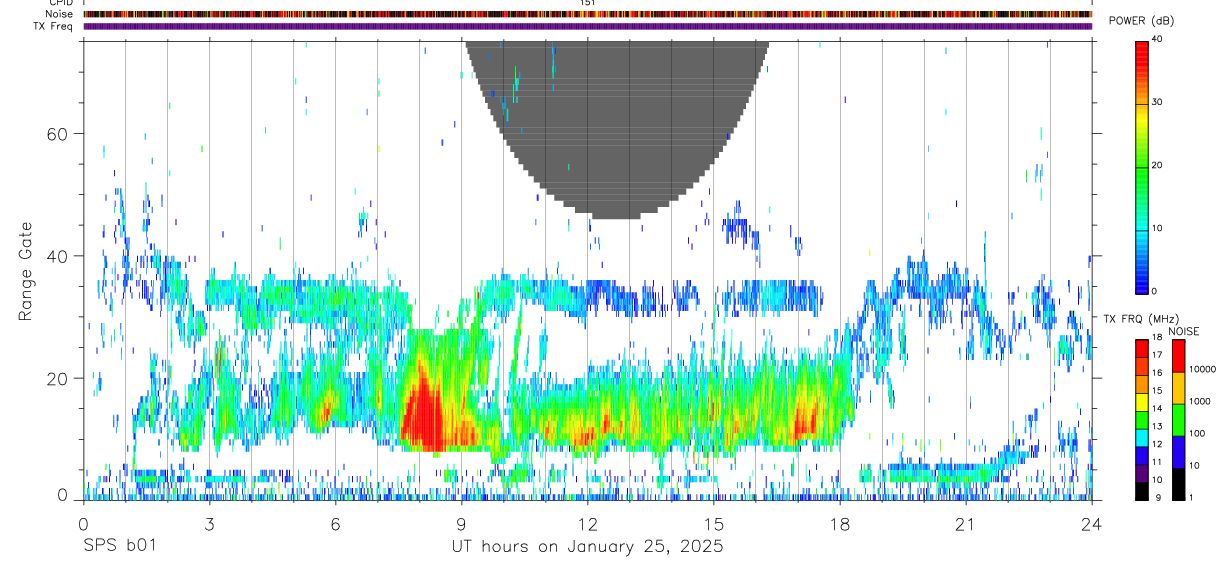
Task: Click the '14' tick on TX FRQ legend
Action: pyautogui.click(x=1158, y=408)
